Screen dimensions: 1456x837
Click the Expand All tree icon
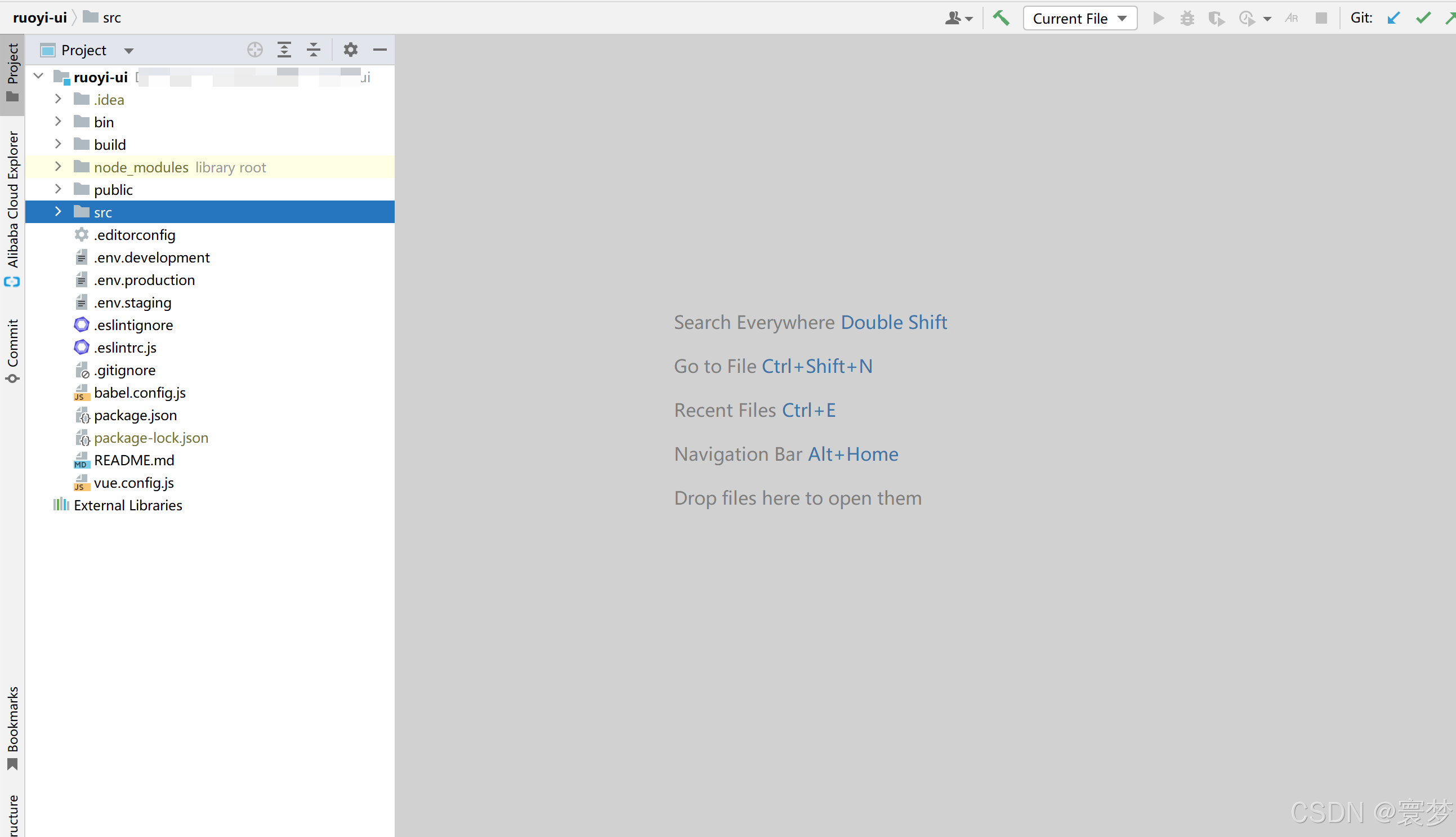(284, 50)
